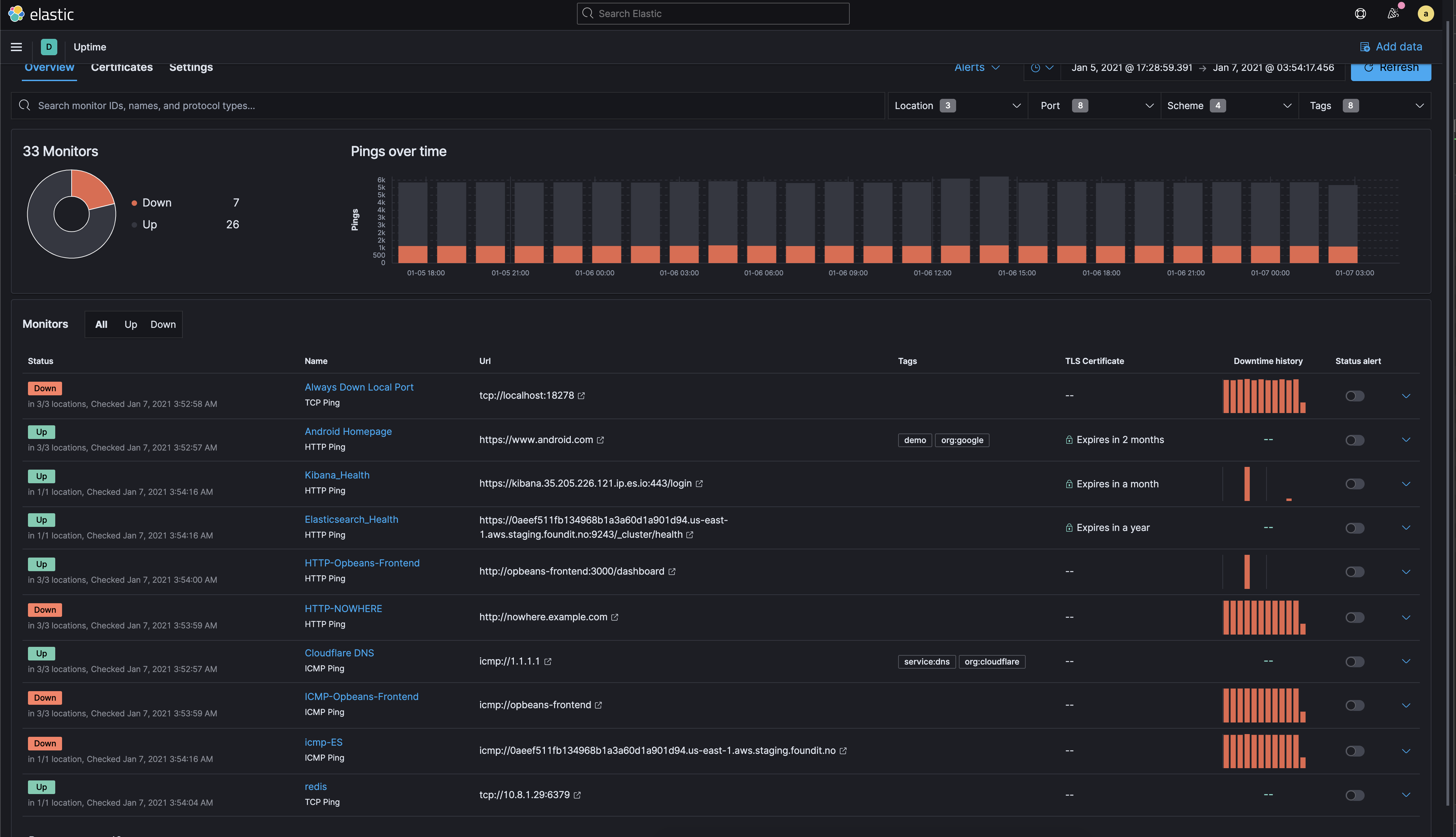Filter monitors list by Down
The height and width of the screenshot is (837, 1456).
point(163,325)
